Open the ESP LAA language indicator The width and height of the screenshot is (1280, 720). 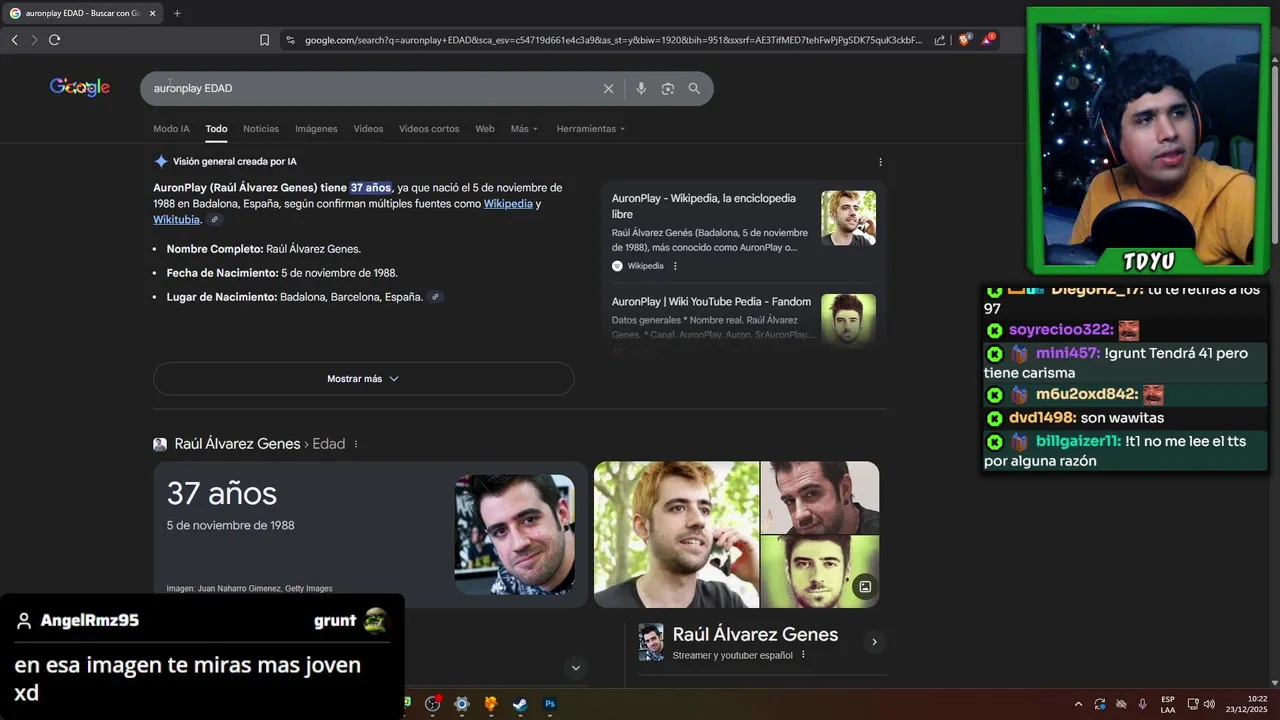tap(1168, 704)
